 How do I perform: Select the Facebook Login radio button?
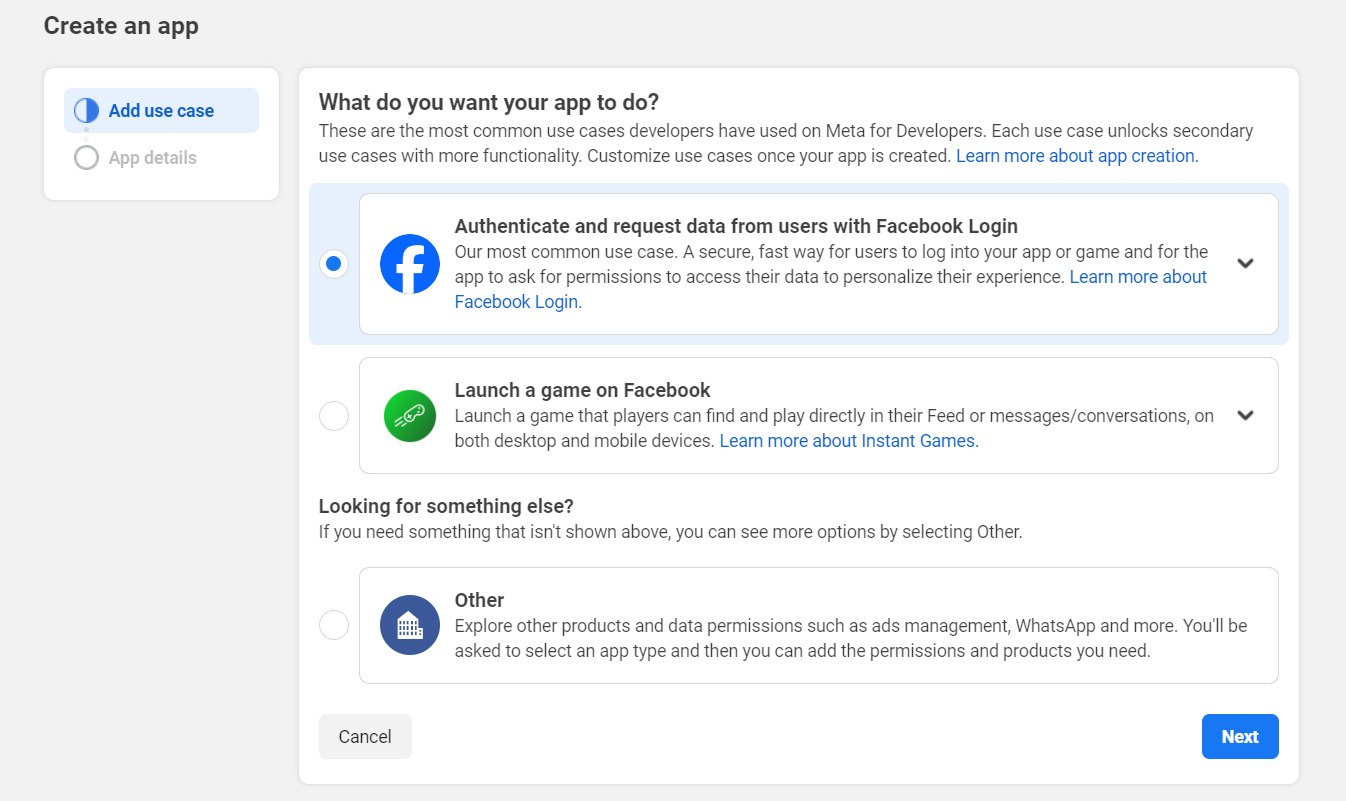pyautogui.click(x=333, y=263)
